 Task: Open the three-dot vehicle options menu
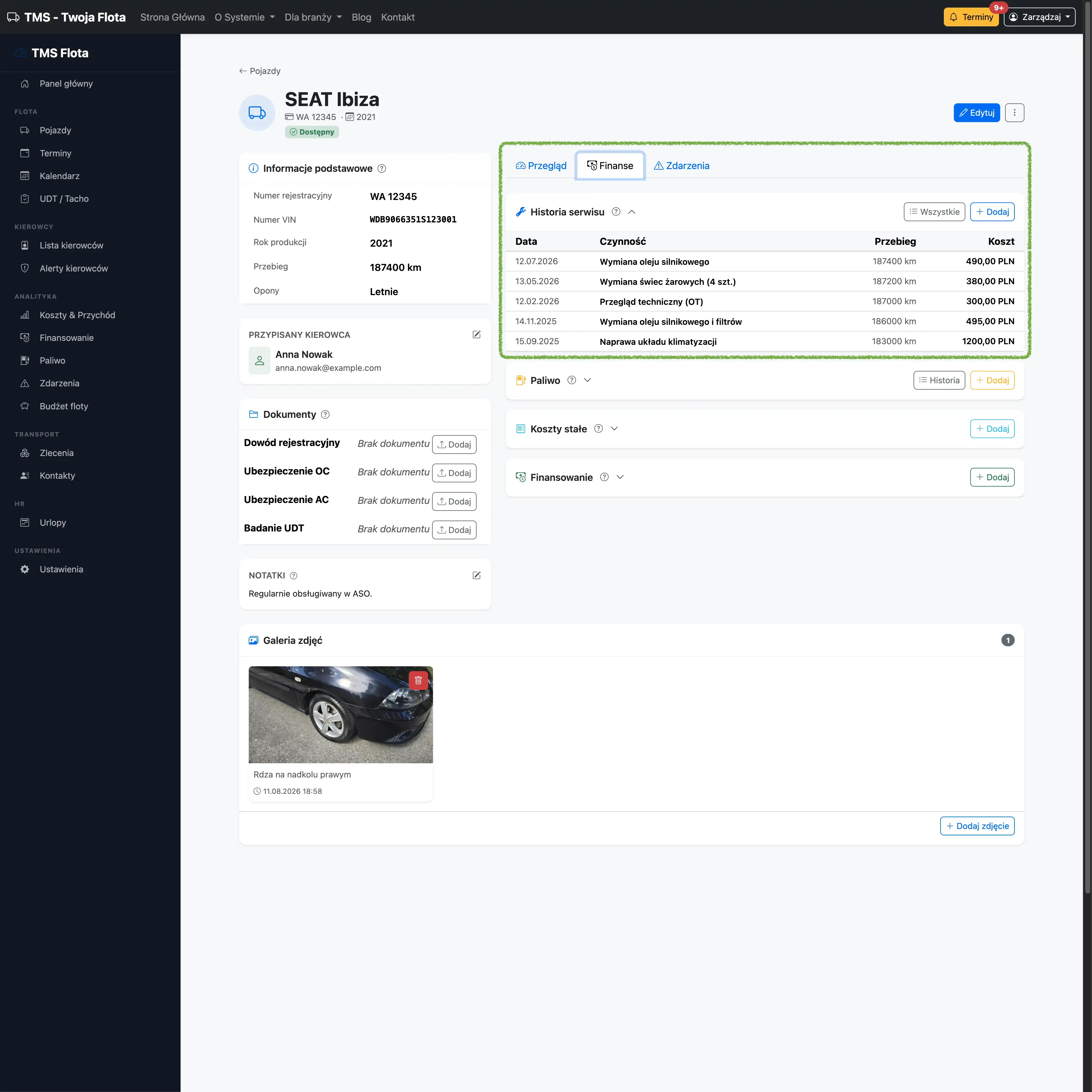1014,112
